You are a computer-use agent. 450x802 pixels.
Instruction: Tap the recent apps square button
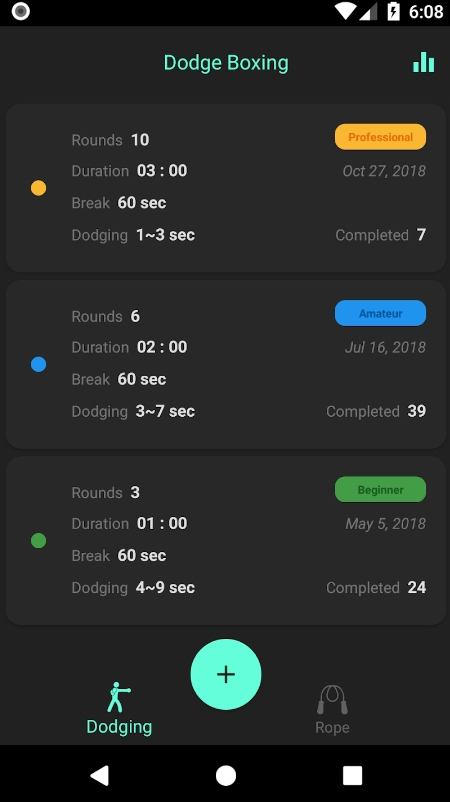tap(352, 775)
